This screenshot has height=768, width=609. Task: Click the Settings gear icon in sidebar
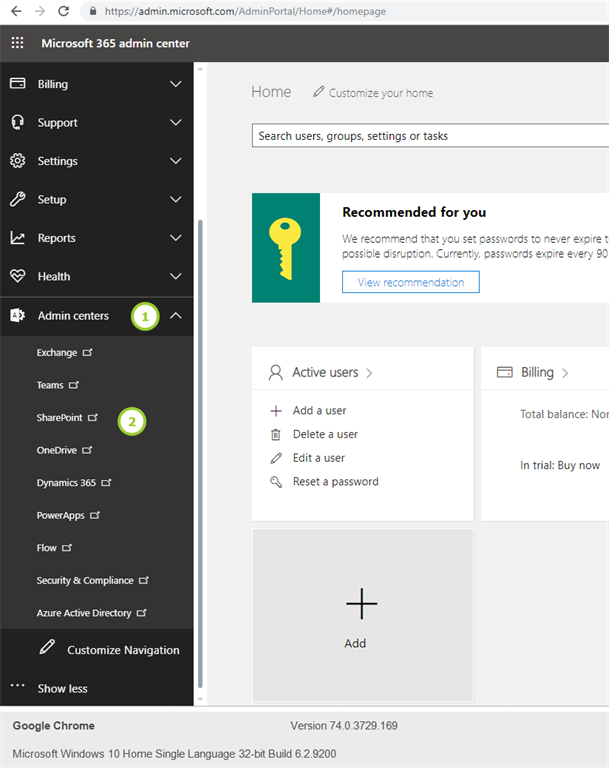point(18,161)
